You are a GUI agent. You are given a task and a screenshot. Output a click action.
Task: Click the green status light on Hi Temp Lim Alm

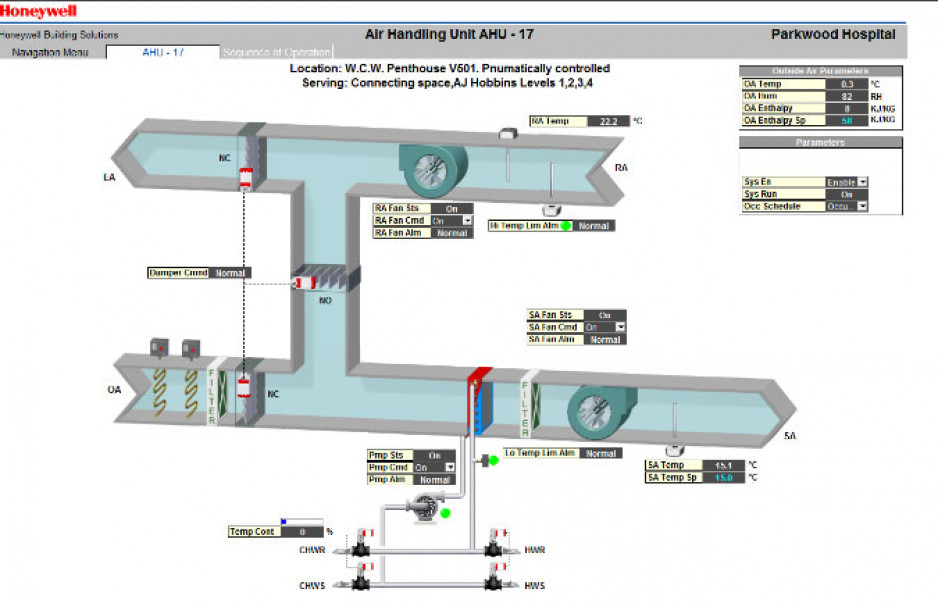click(x=566, y=226)
